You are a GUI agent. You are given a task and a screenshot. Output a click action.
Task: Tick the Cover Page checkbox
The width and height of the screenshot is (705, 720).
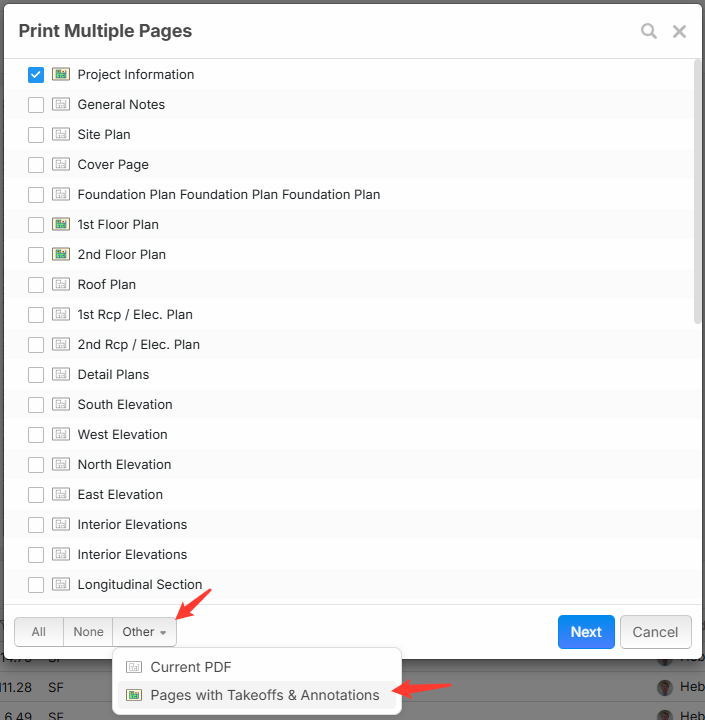[36, 164]
